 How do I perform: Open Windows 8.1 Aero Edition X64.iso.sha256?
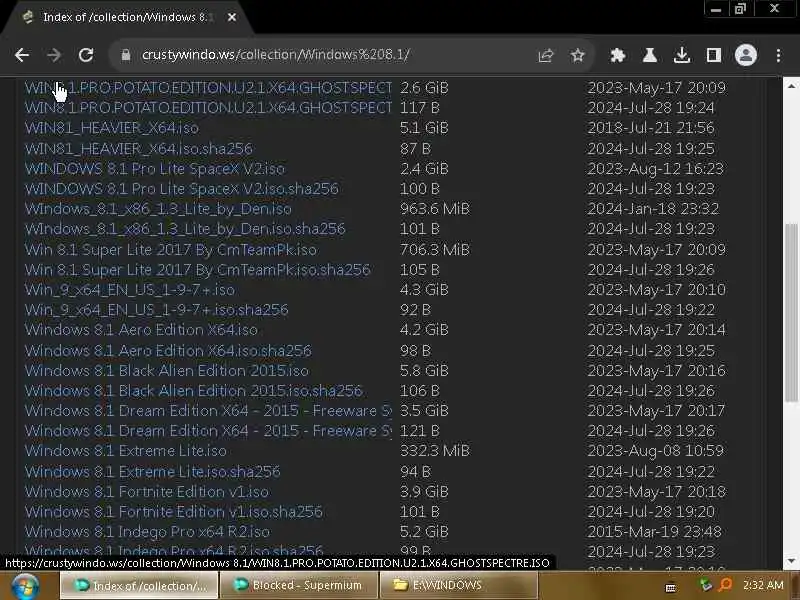pyautogui.click(x=168, y=351)
